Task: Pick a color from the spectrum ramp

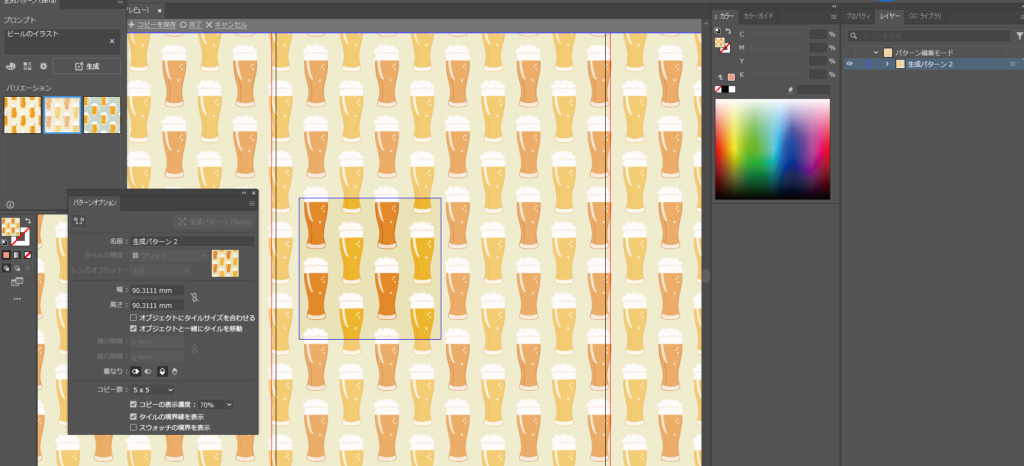Action: (x=771, y=148)
